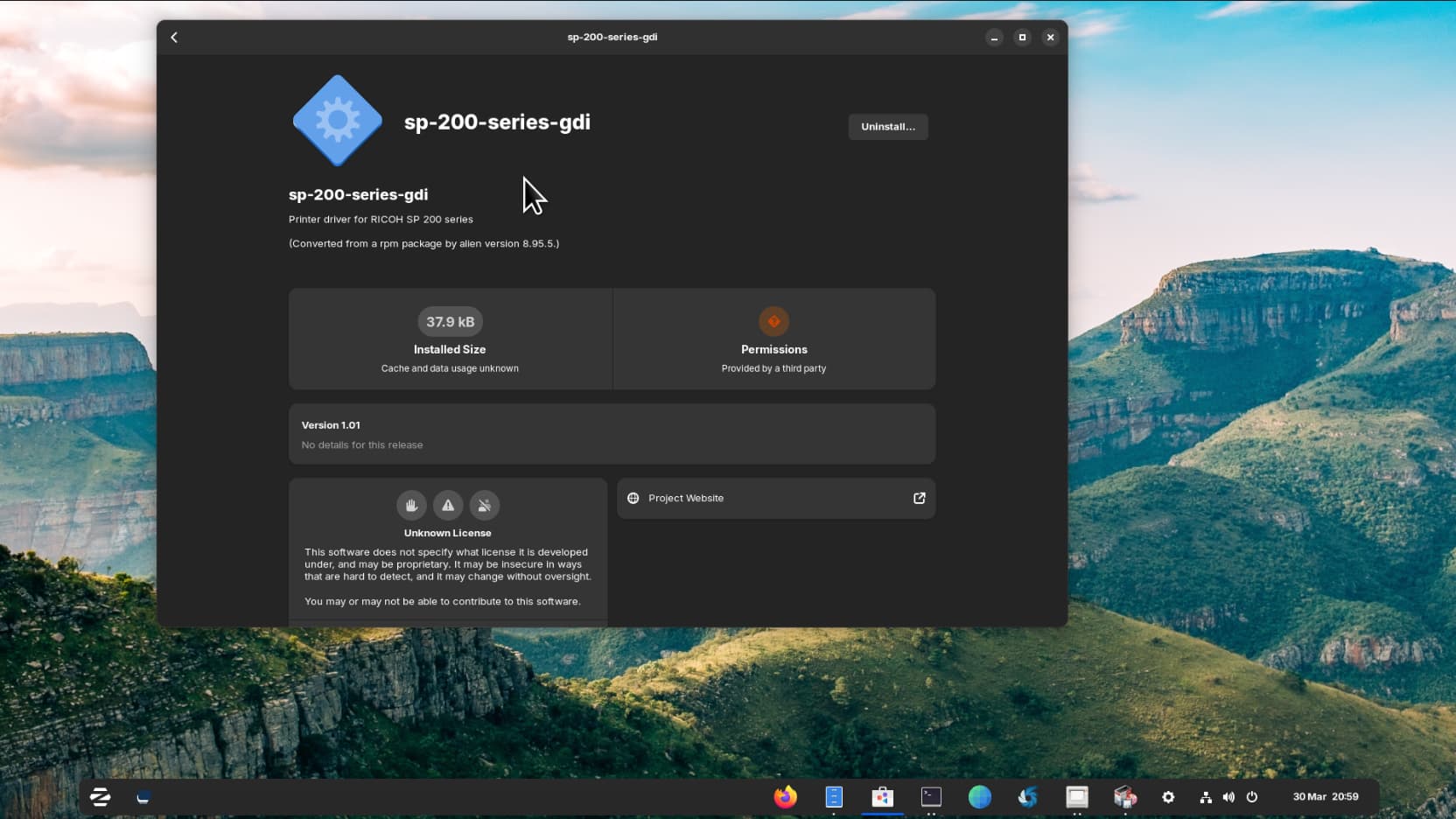This screenshot has width=1456, height=819.
Task: Open the Permissions card
Action: pyautogui.click(x=774, y=339)
